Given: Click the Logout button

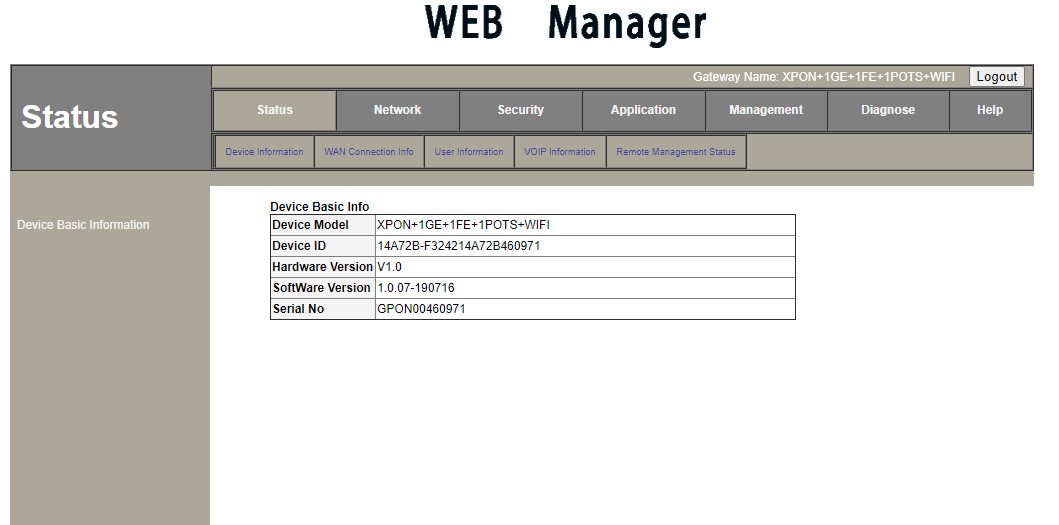Looking at the screenshot, I should tap(996, 77).
